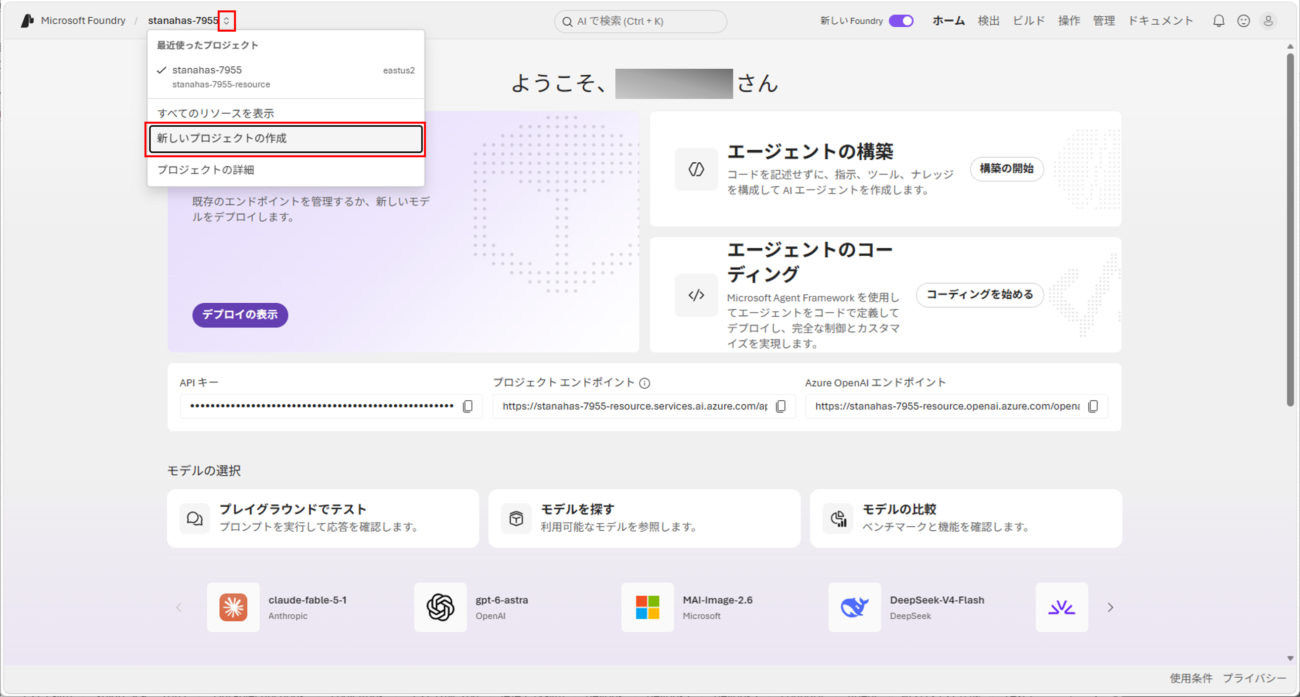Copy the project endpoint URL
Image resolution: width=1300 pixels, height=697 pixels.
[x=781, y=407]
